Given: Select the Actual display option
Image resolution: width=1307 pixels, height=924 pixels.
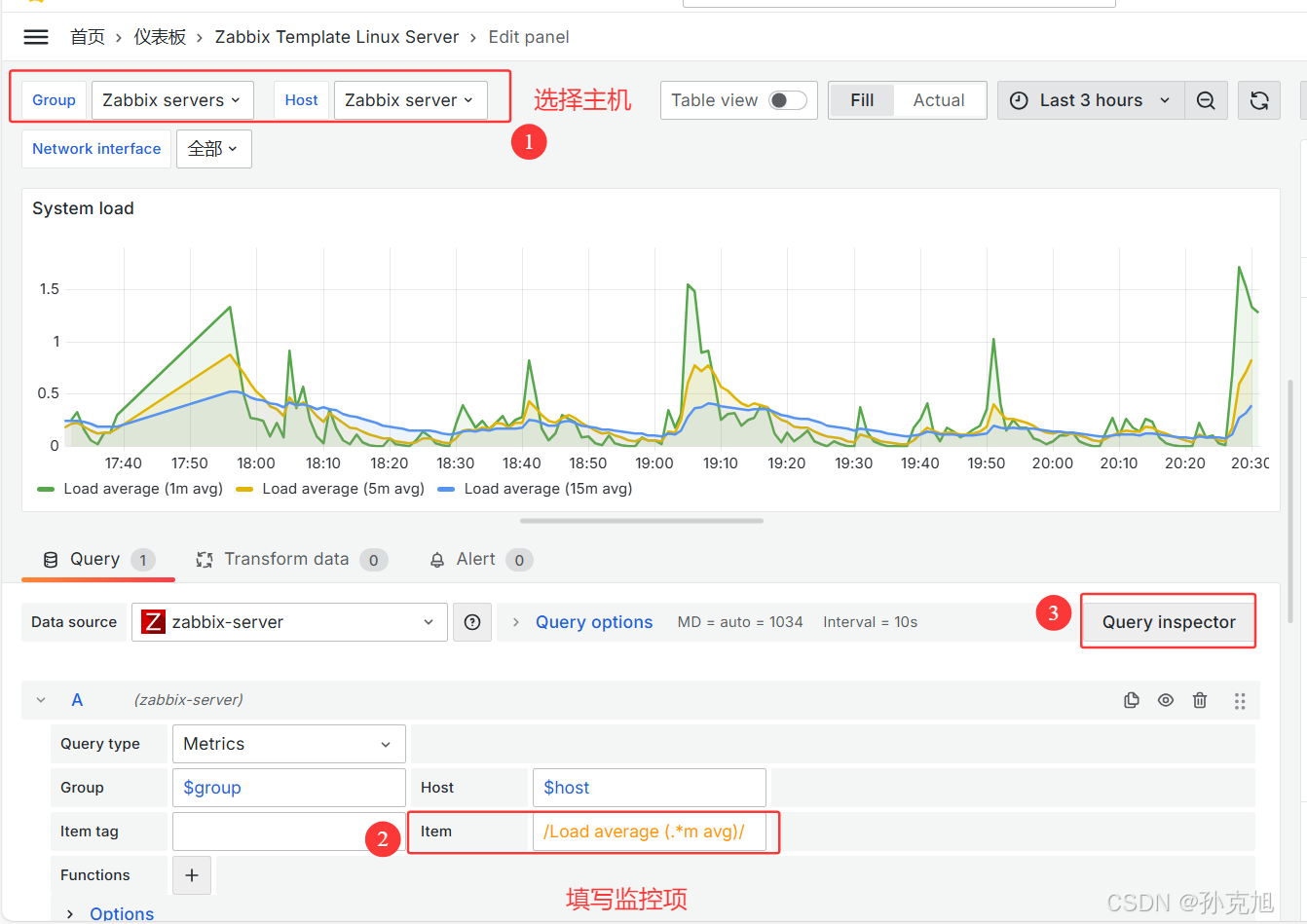Looking at the screenshot, I should click(939, 100).
